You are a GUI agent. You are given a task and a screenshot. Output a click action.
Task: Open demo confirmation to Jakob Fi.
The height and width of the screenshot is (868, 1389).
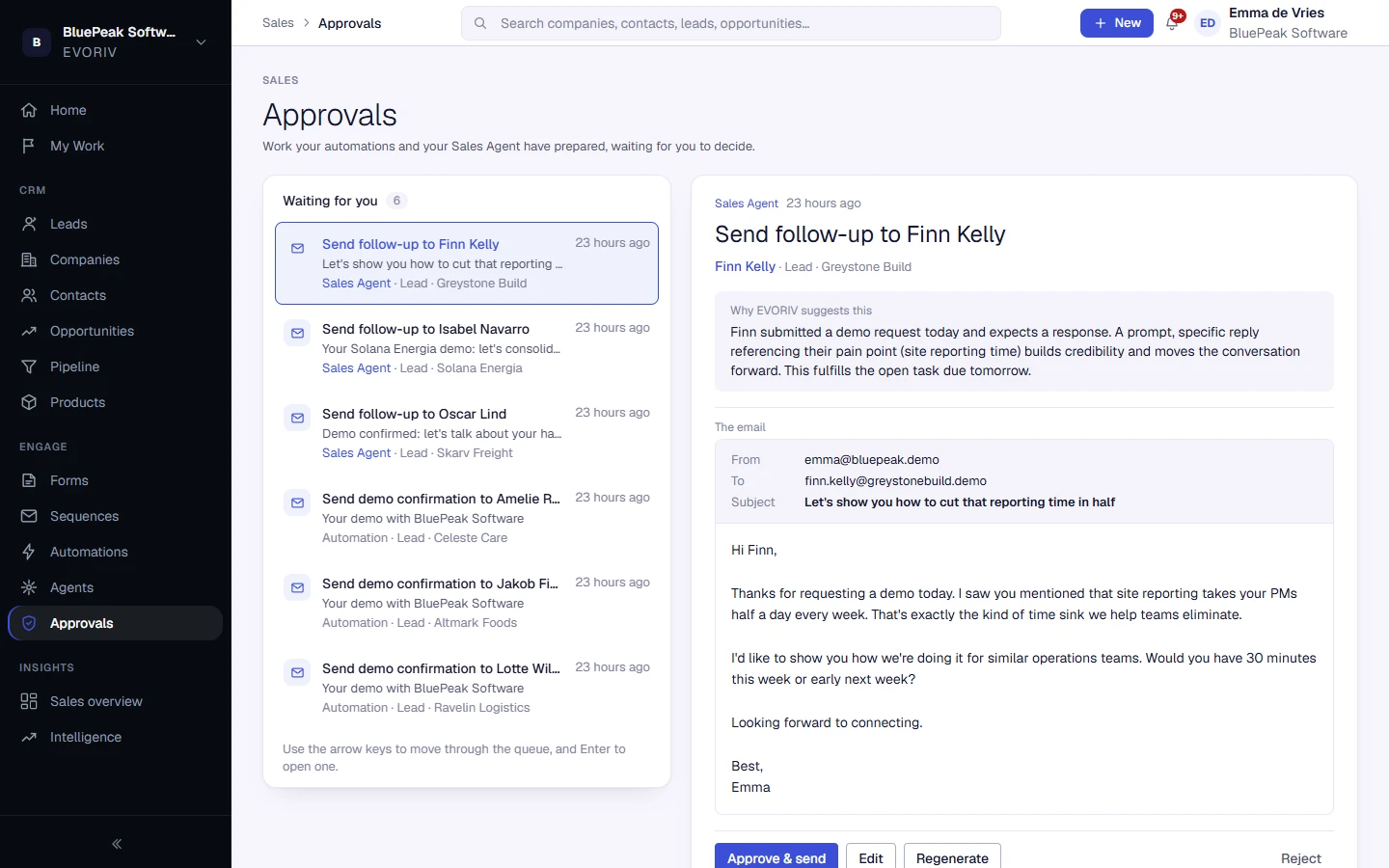pyautogui.click(x=467, y=603)
